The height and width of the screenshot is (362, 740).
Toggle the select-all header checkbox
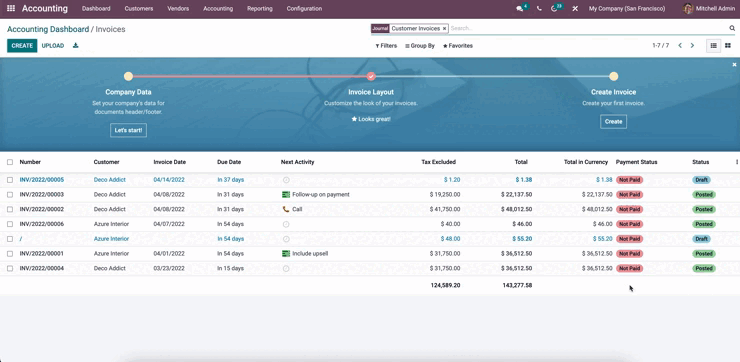click(10, 162)
